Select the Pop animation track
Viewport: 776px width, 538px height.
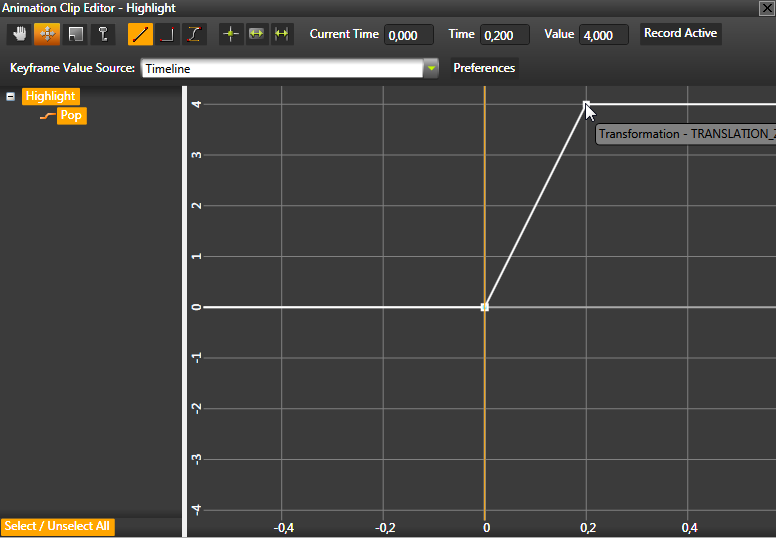point(70,116)
